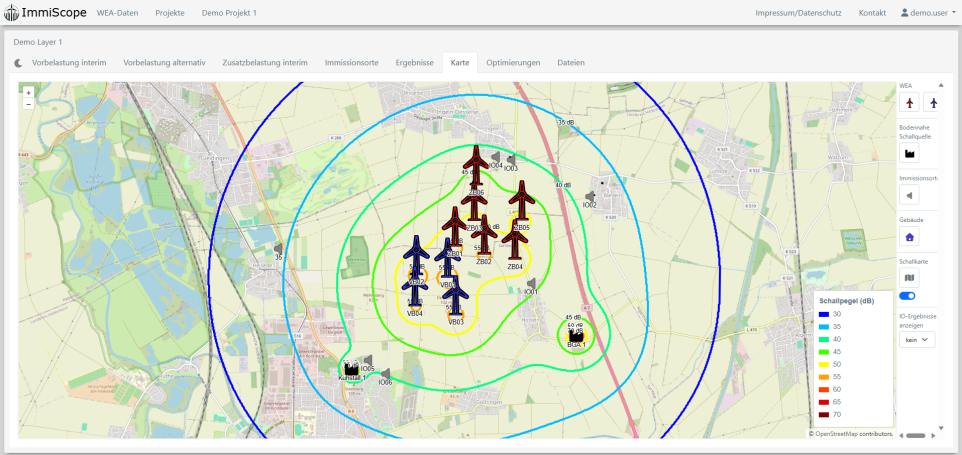Switch to the Immissionsorte tab

pos(352,63)
